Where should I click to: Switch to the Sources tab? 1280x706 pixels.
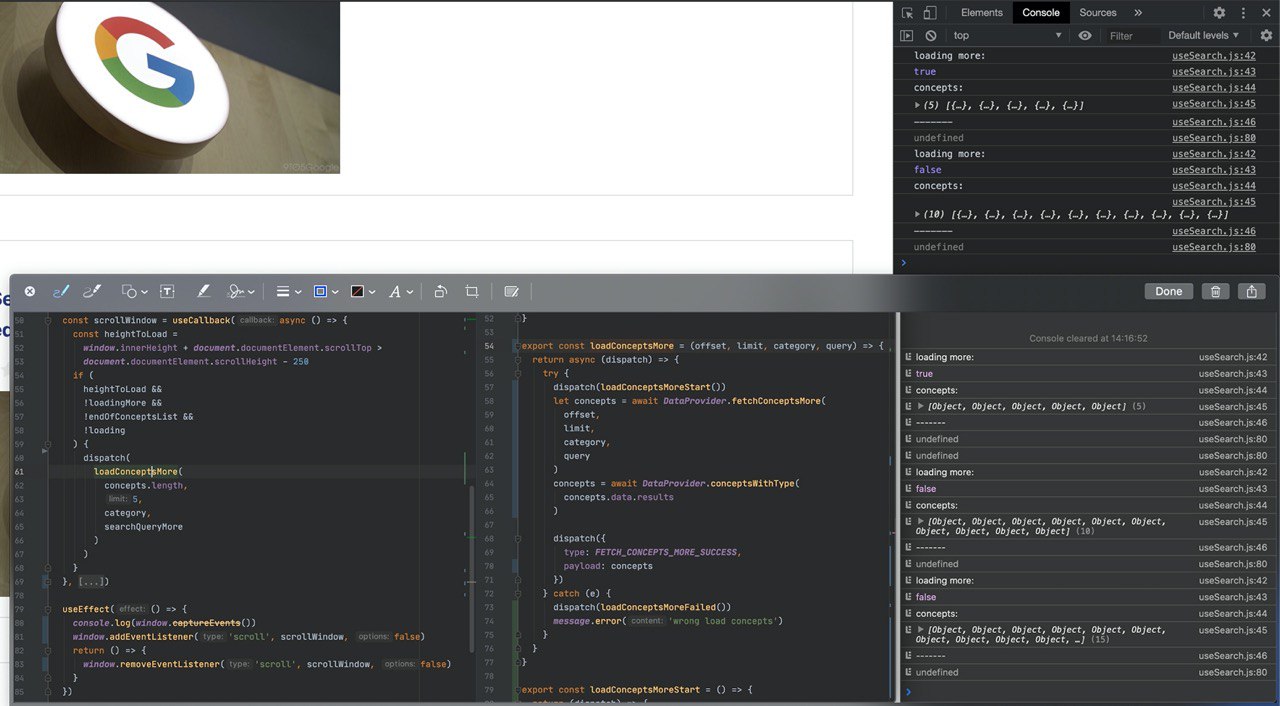tap(1097, 13)
